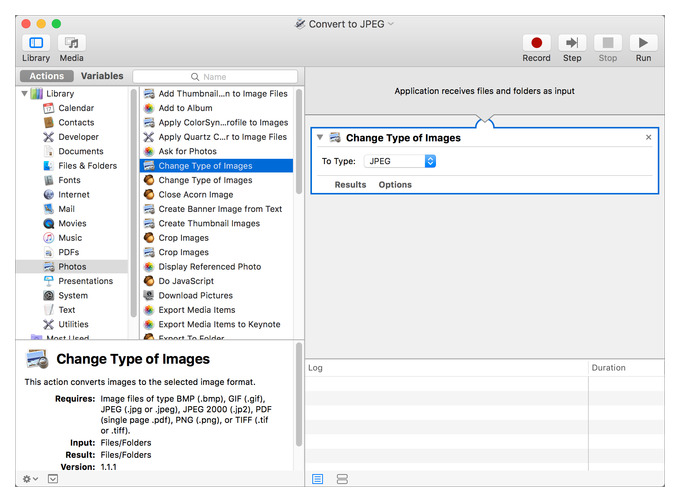The image size is (680, 502).
Task: Select the Close Acorn Image action
Action: [x=216, y=195]
